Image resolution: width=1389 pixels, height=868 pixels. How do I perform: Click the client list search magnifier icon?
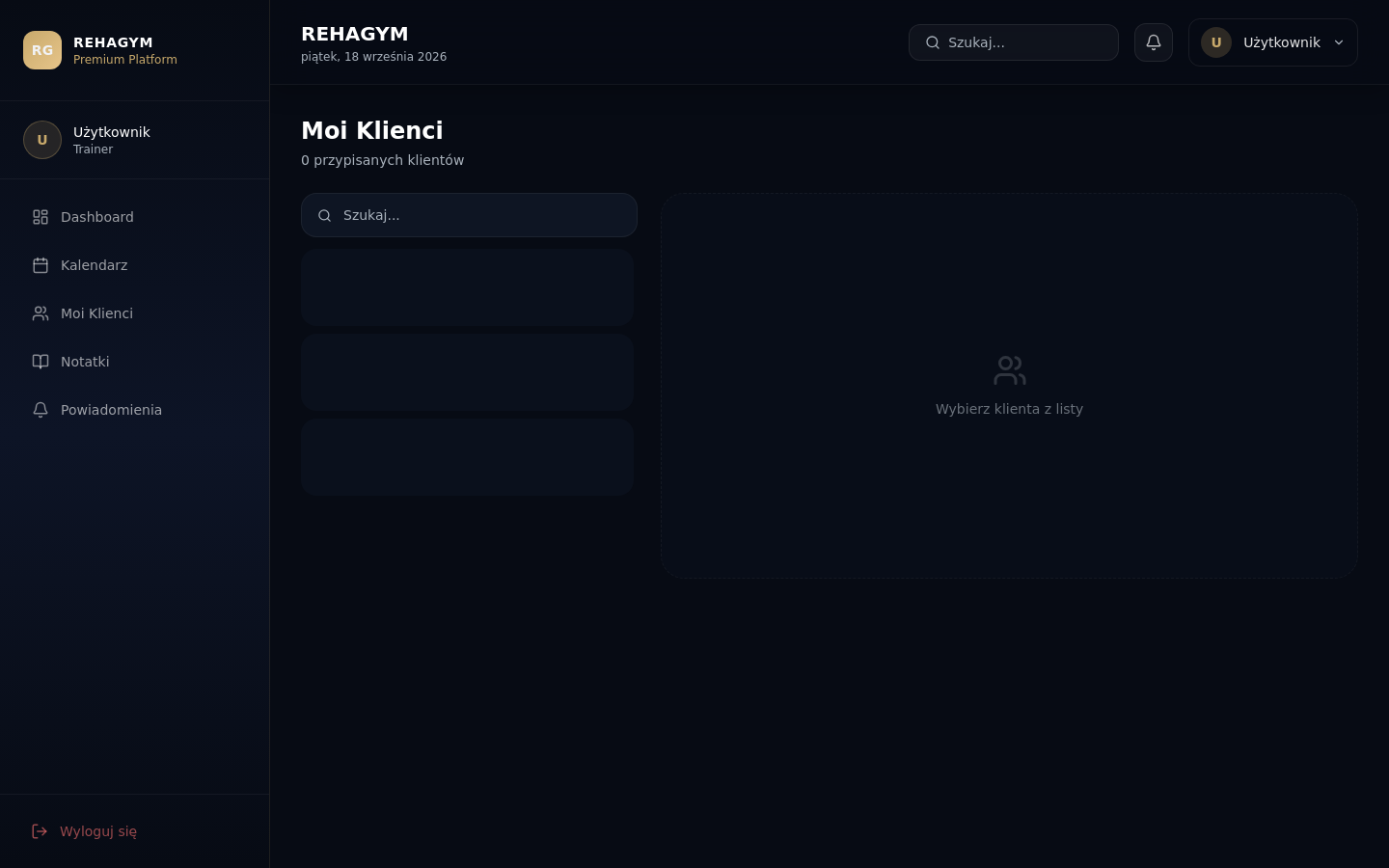325,215
